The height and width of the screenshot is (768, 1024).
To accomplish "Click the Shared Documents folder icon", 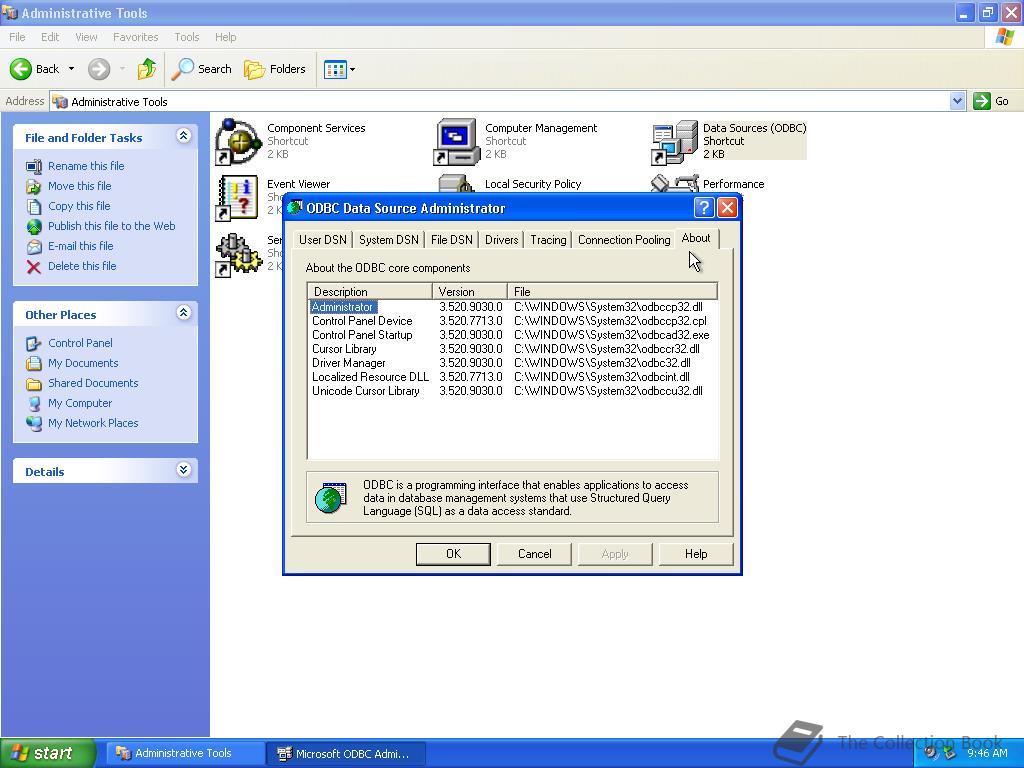I will click(34, 384).
